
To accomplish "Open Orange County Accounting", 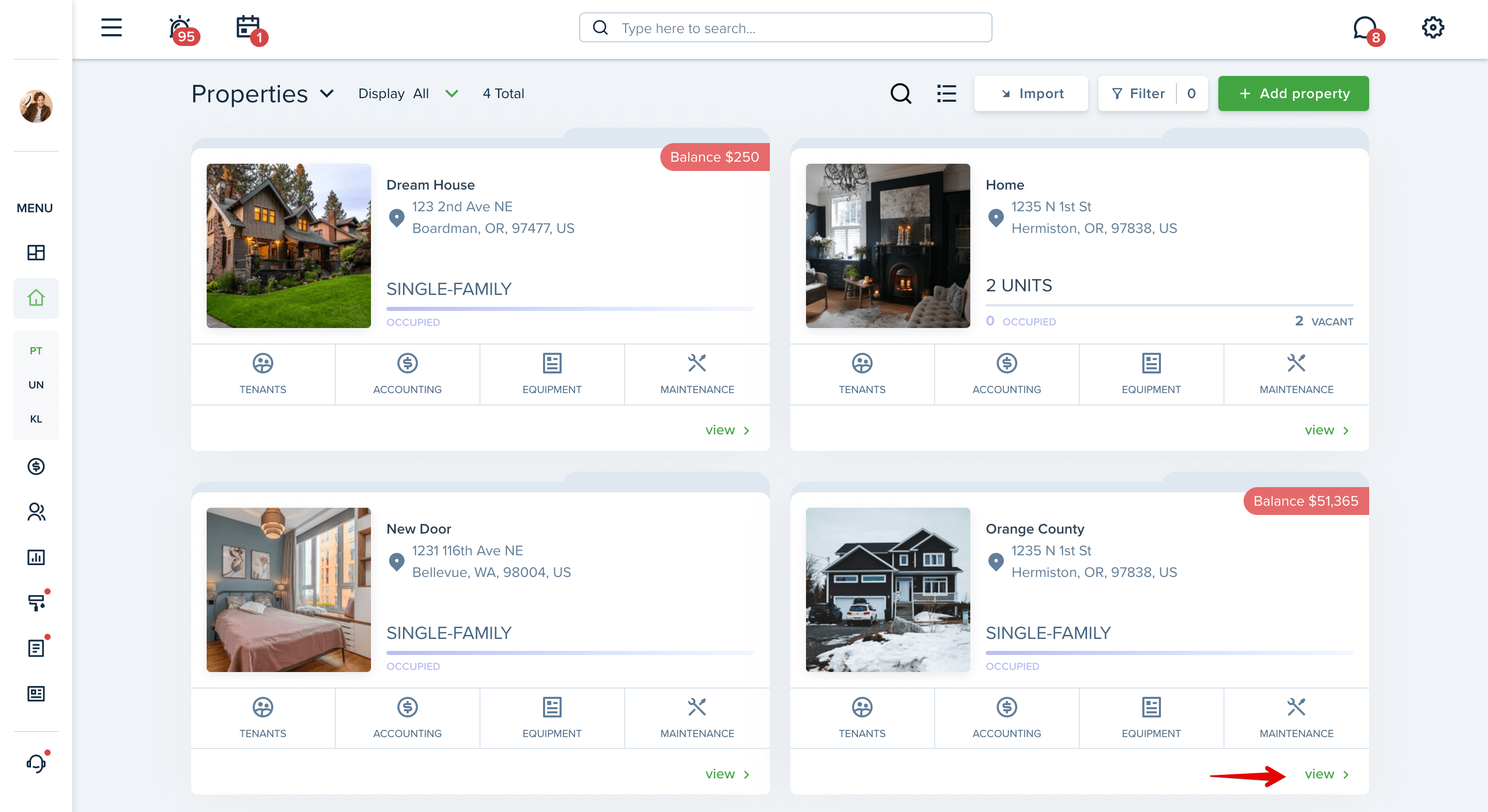I will 1006,718.
